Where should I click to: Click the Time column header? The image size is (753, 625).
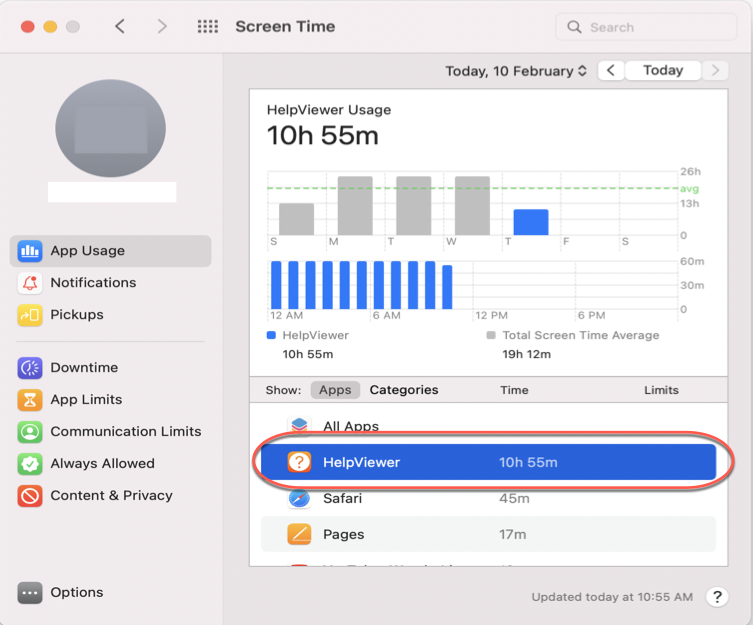(514, 390)
